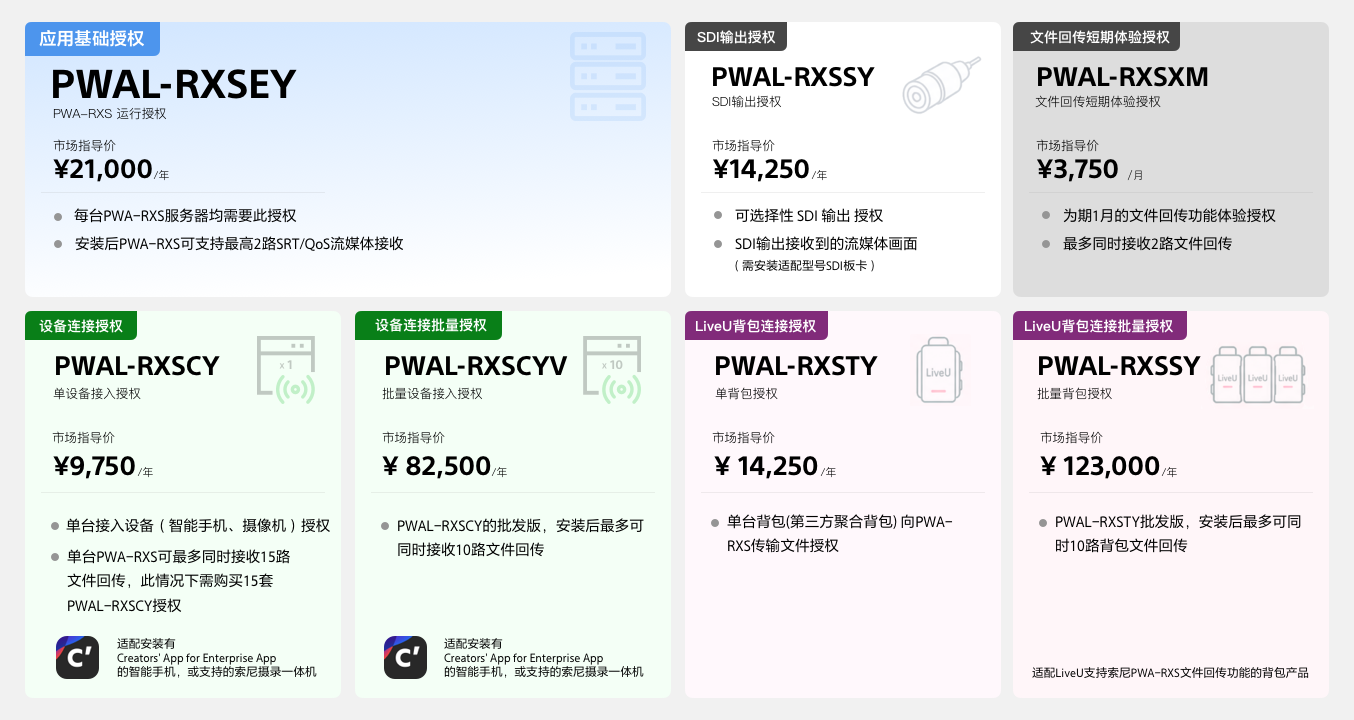1354x720 pixels.
Task: Click the ¥ 82,500 price
Action: coord(437,466)
